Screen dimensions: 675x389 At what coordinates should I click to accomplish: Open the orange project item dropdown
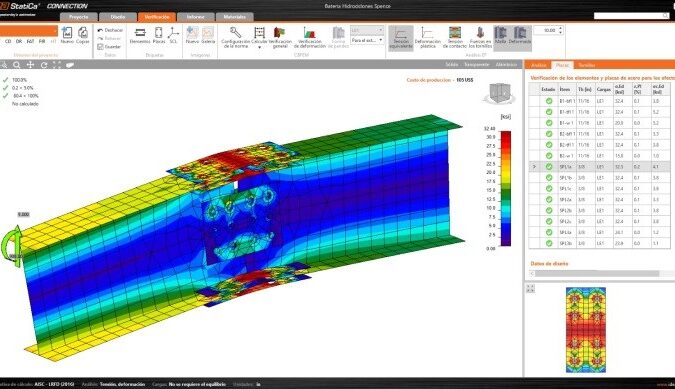28,31
